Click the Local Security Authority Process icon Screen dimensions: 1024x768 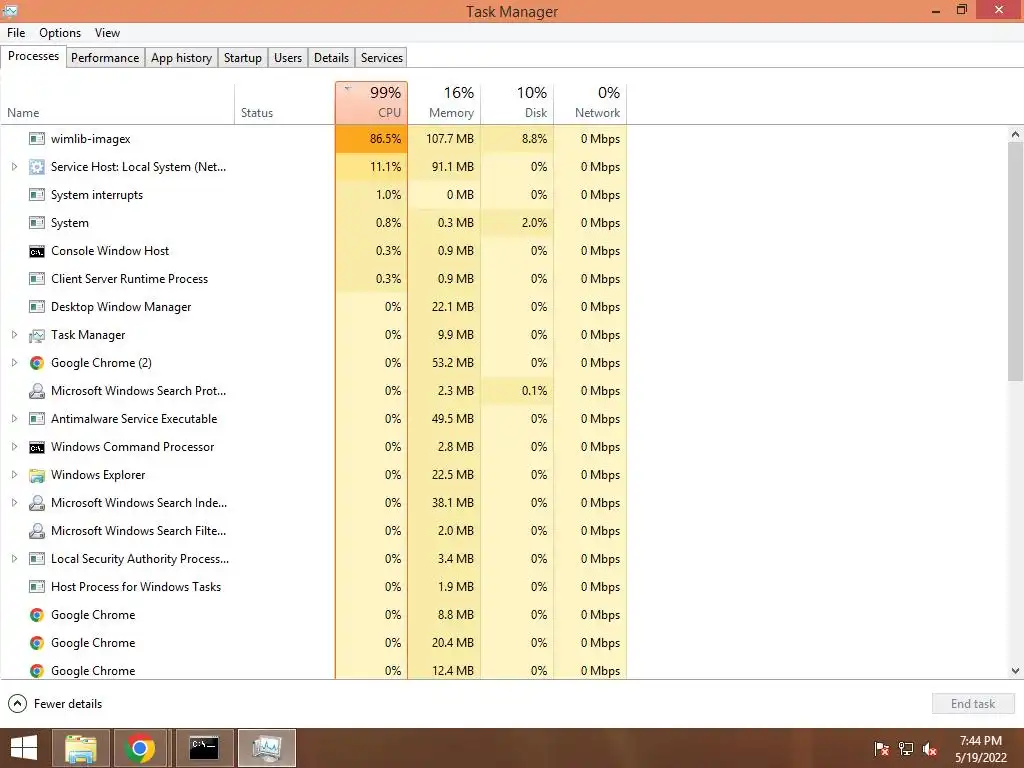pyautogui.click(x=37, y=559)
